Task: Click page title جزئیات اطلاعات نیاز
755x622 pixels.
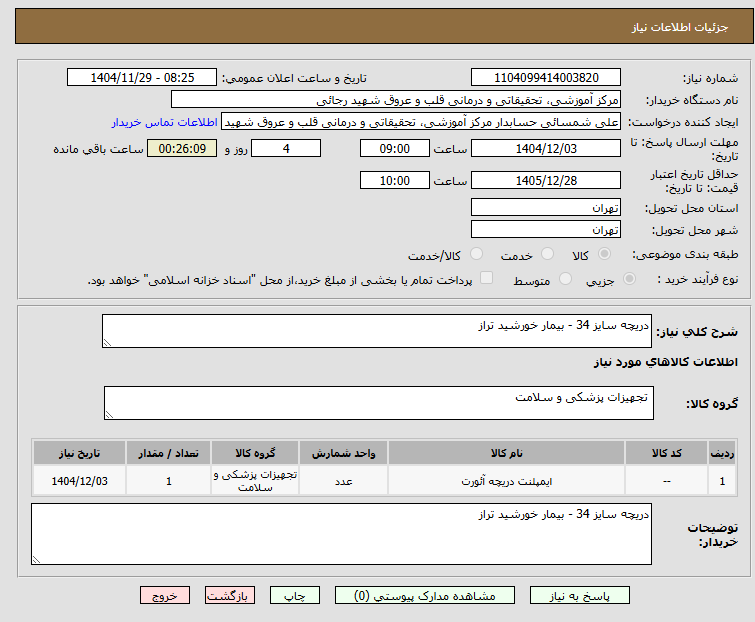Action: pyautogui.click(x=680, y=27)
